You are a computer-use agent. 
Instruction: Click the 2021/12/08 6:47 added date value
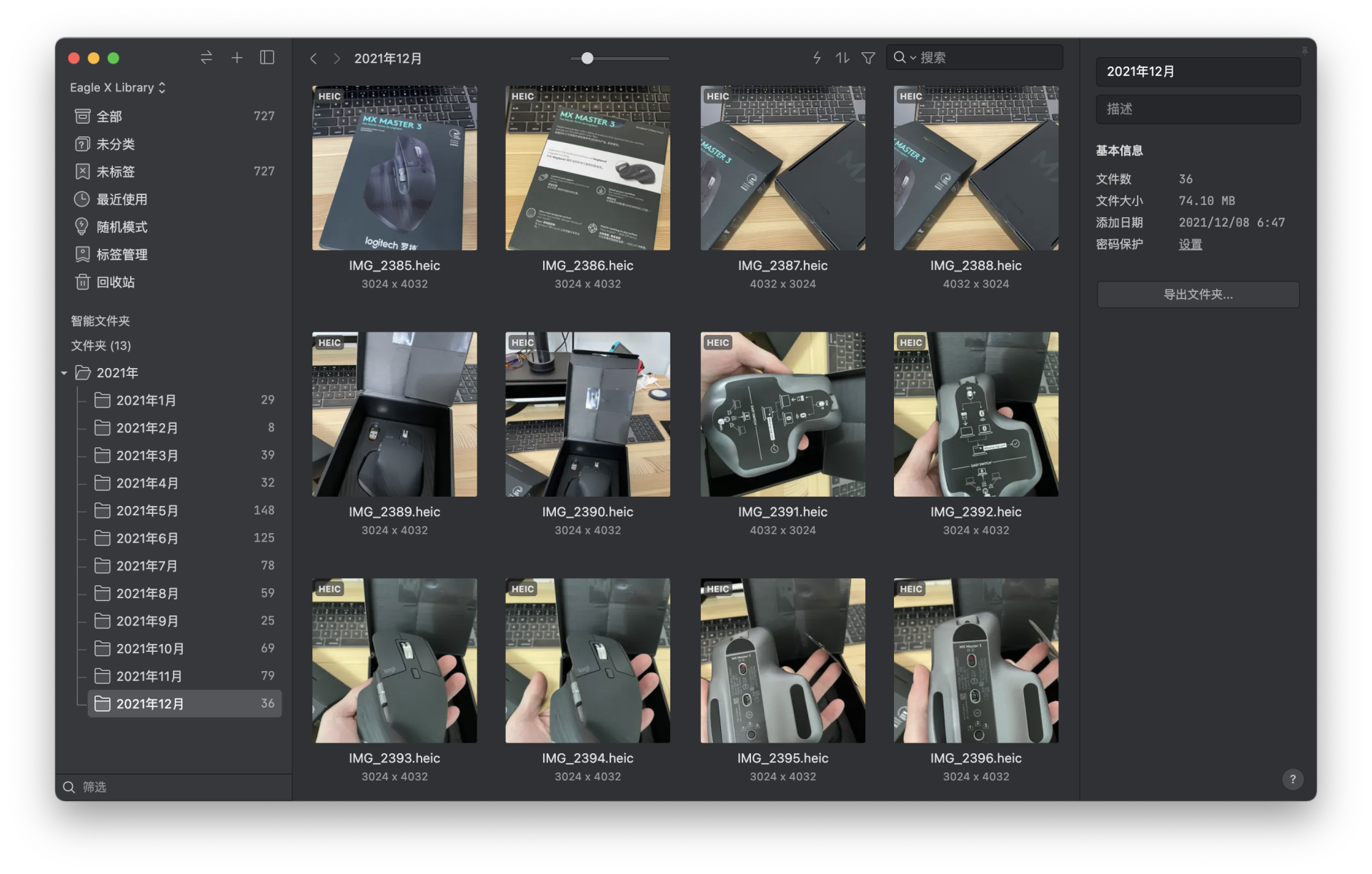1231,222
